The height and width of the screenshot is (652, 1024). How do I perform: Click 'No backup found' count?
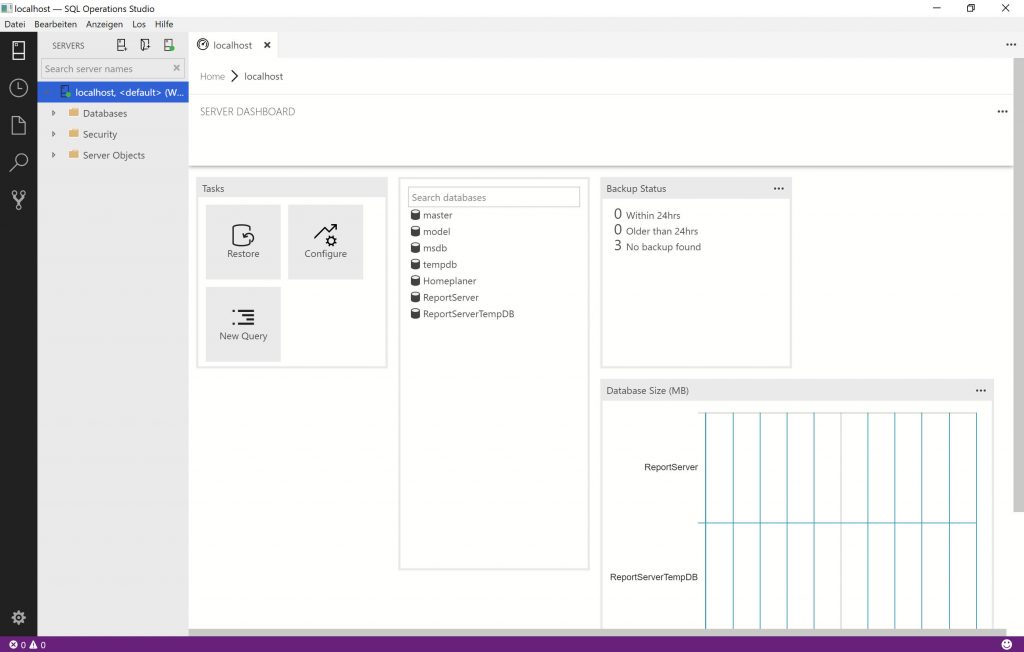tap(618, 246)
